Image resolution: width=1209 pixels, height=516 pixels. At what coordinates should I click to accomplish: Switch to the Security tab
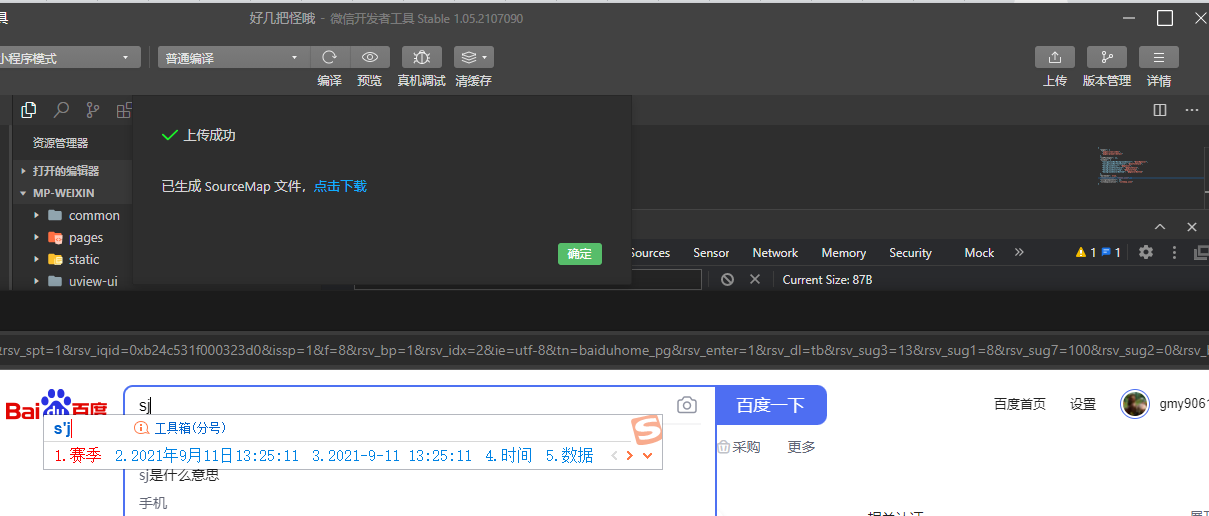(x=910, y=253)
